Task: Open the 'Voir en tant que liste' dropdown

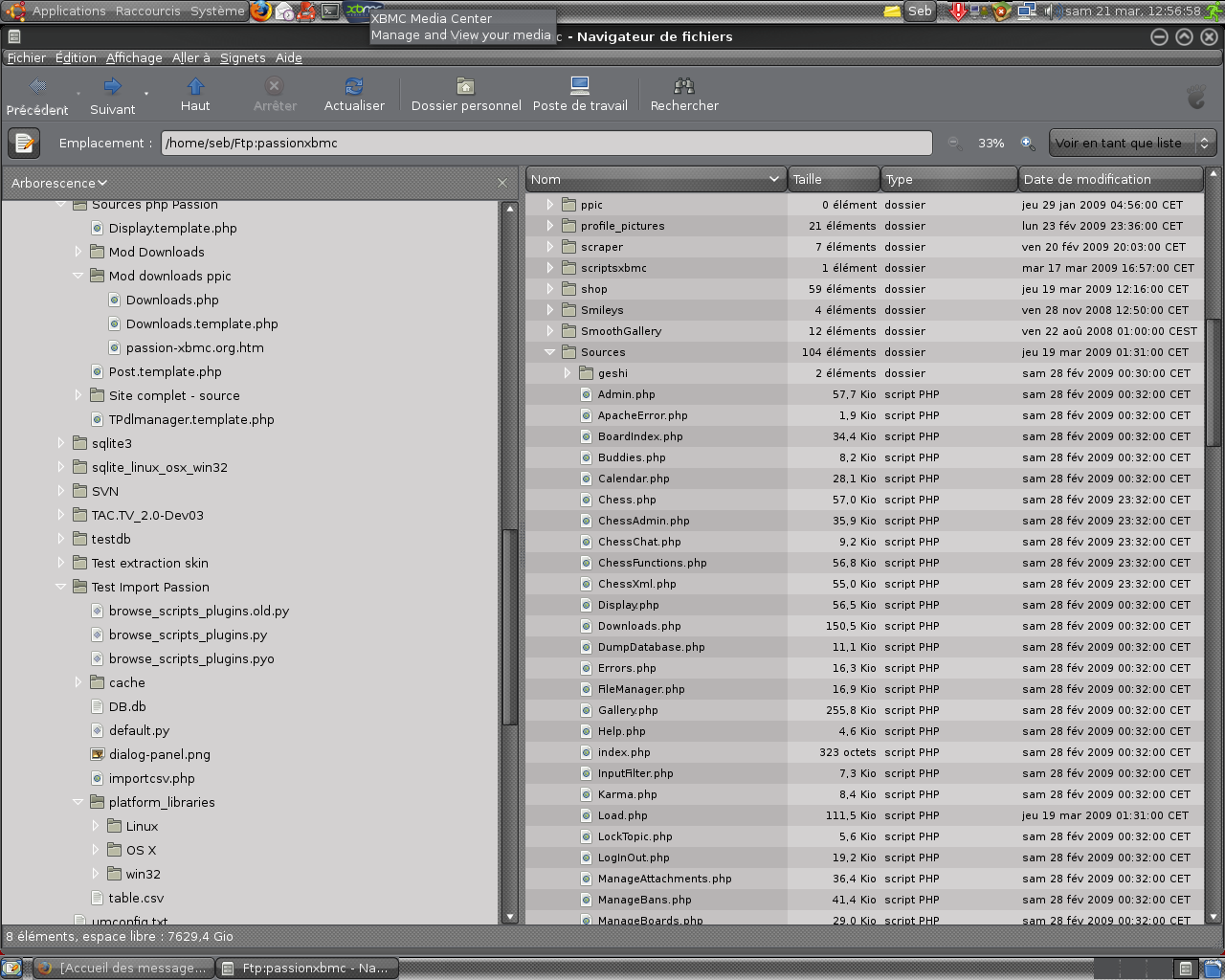Action: pos(1132,143)
